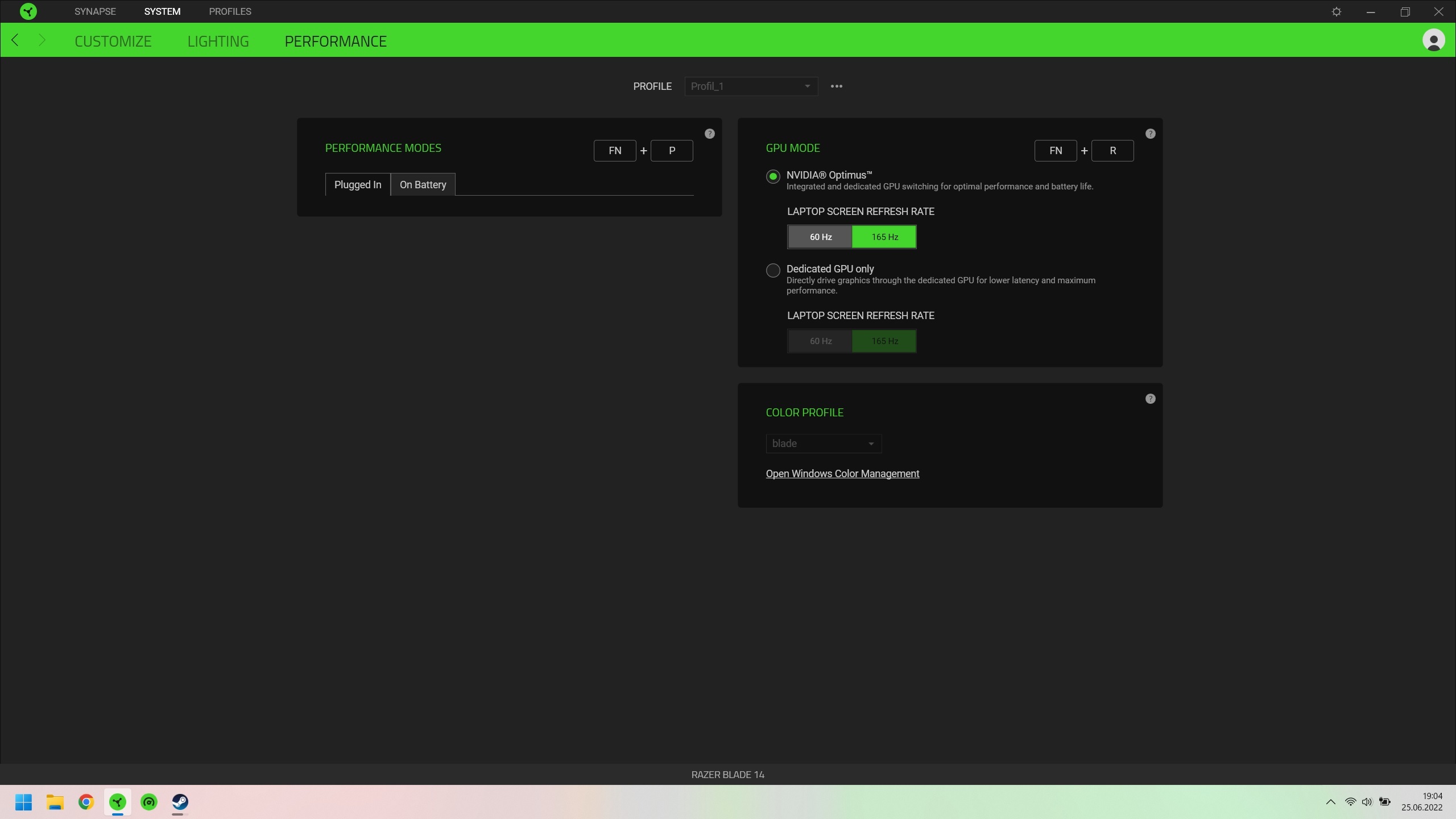Show help for GPU Mode

(1150, 134)
